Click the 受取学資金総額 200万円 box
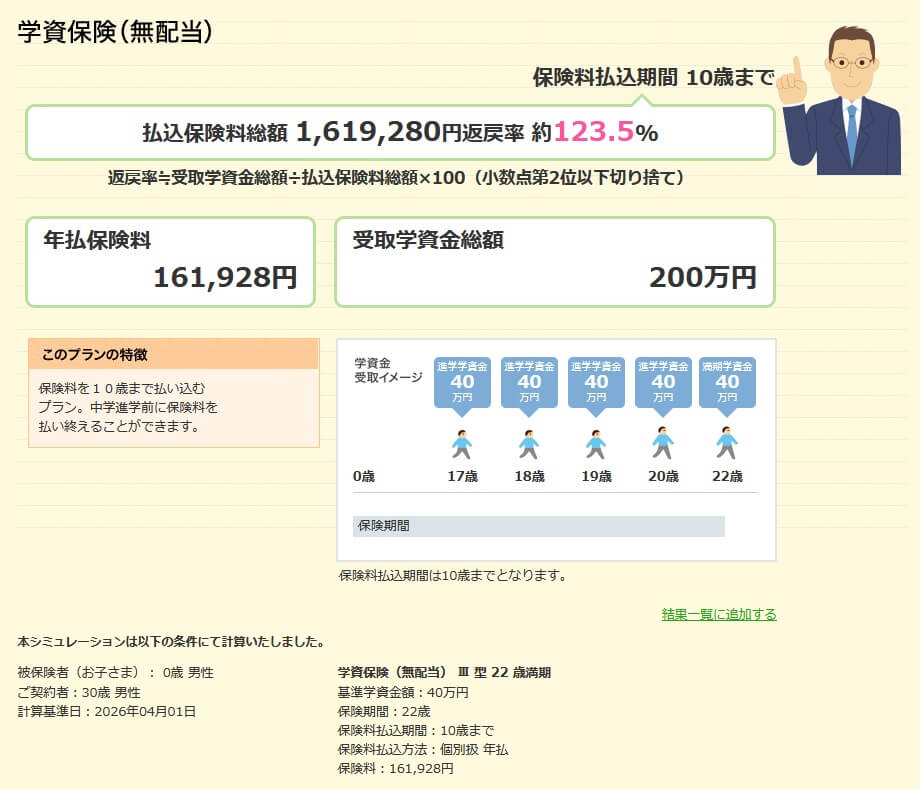This screenshot has width=920, height=790. [554, 262]
